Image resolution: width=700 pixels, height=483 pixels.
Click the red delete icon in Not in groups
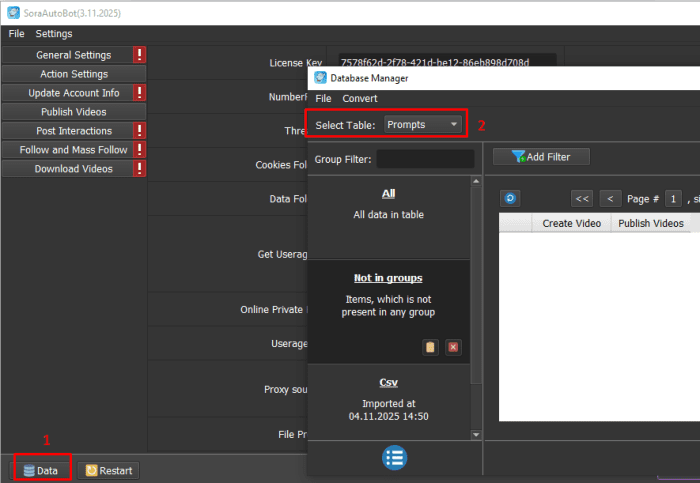tap(453, 346)
